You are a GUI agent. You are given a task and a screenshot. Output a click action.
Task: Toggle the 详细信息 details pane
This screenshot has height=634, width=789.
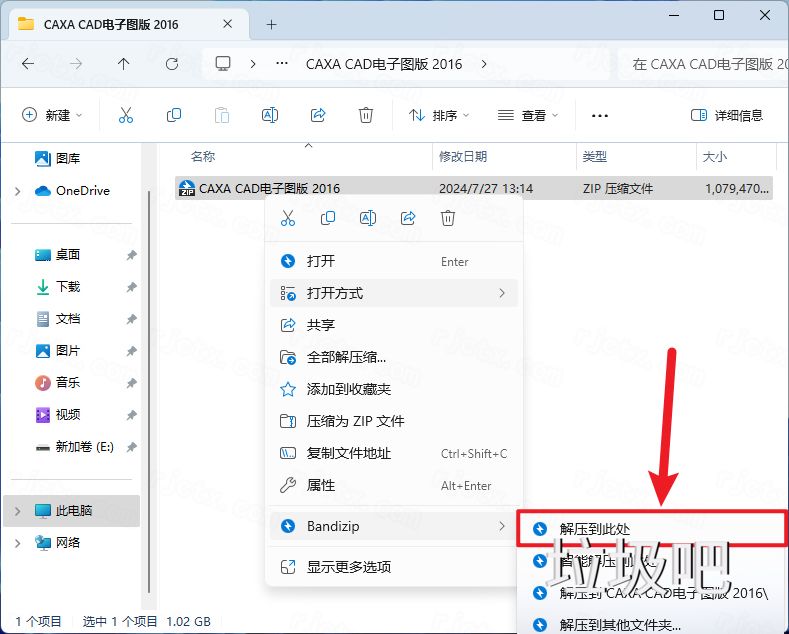[727, 115]
